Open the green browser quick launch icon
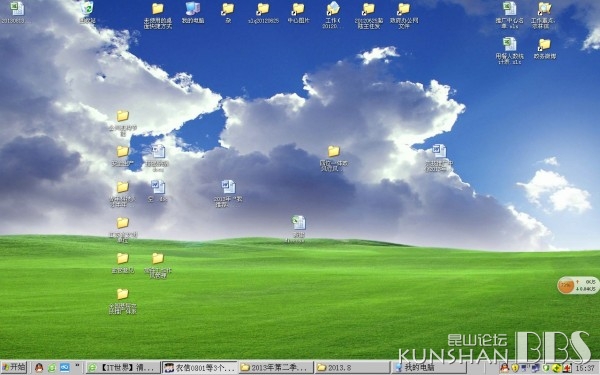The image size is (600, 375). tap(52, 368)
